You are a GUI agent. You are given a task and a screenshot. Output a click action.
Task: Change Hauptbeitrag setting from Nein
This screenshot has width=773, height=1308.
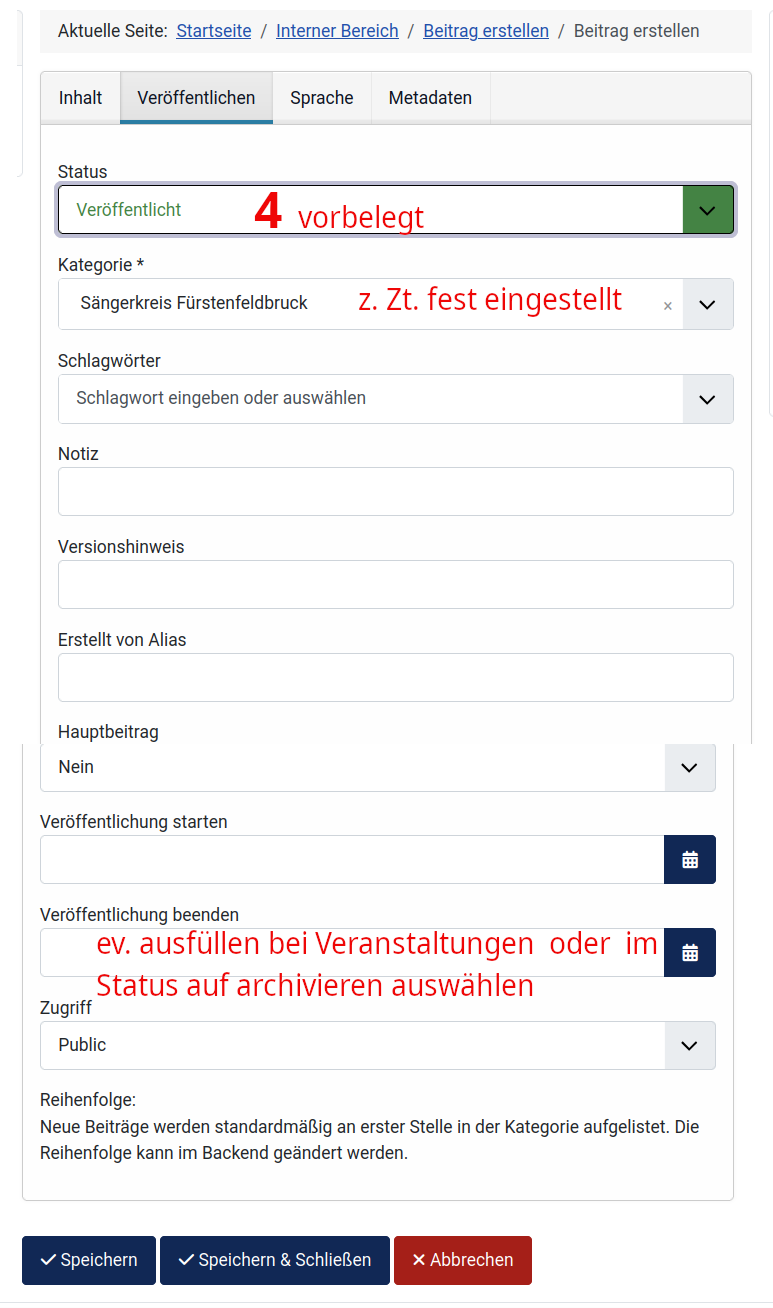click(690, 767)
